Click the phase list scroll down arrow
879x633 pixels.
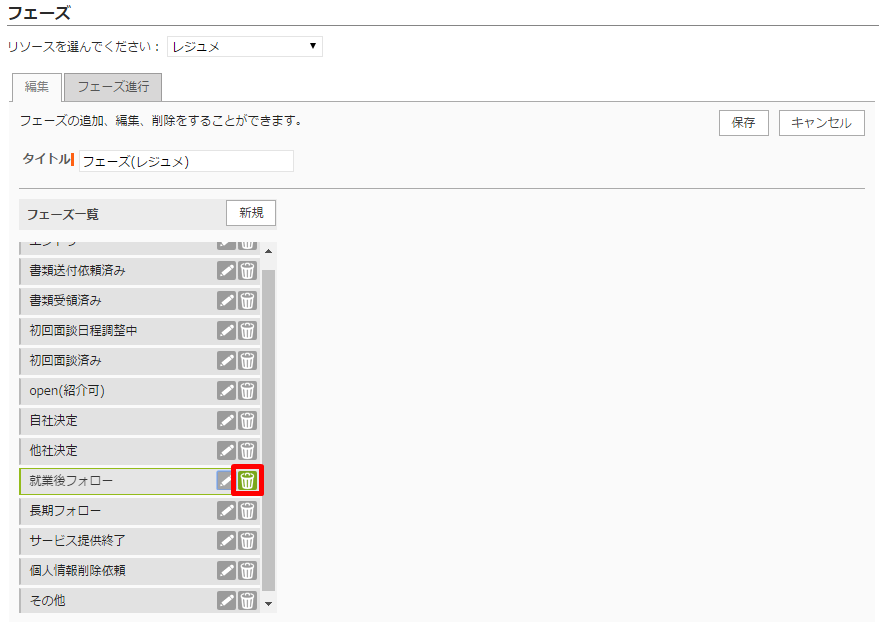point(269,604)
